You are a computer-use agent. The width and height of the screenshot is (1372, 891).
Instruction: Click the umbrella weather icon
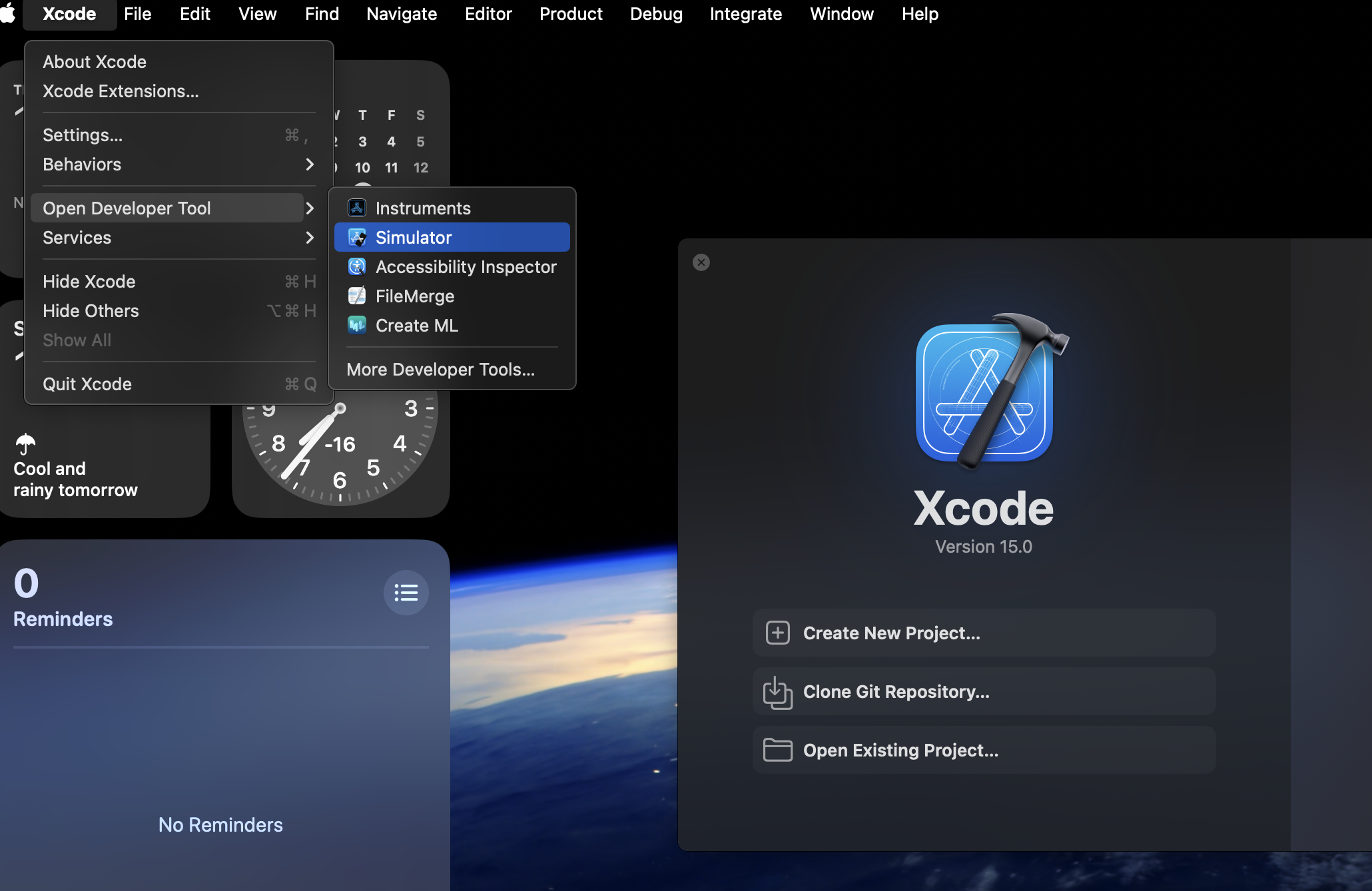(x=25, y=444)
